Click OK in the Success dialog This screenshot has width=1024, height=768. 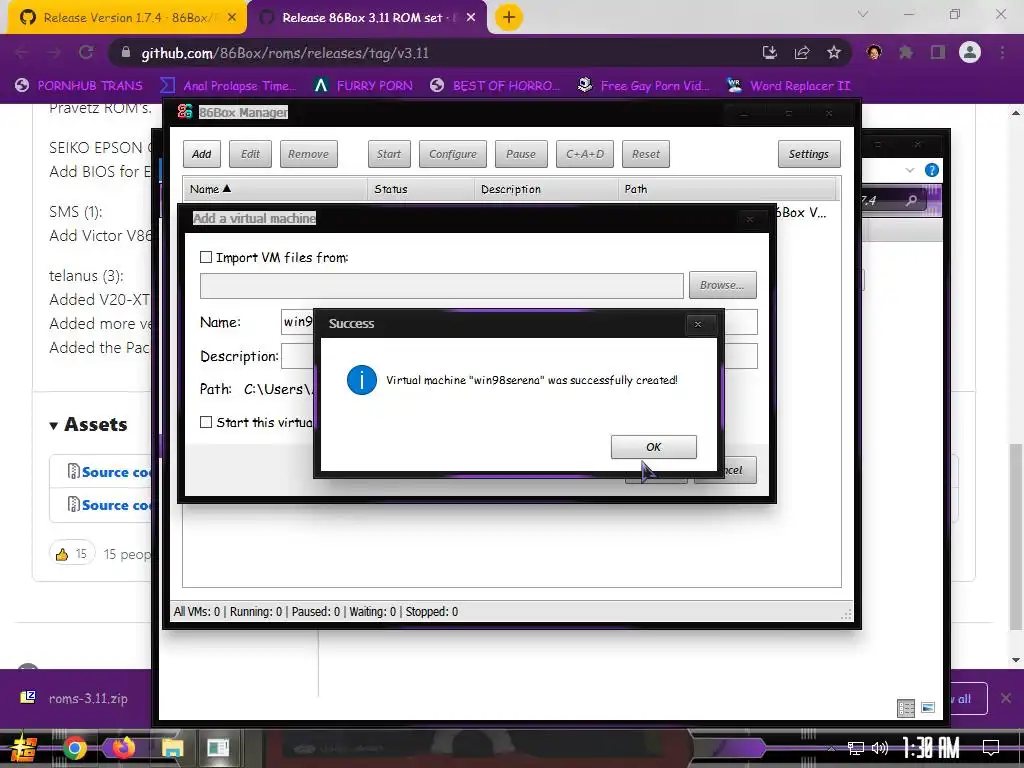click(x=654, y=447)
